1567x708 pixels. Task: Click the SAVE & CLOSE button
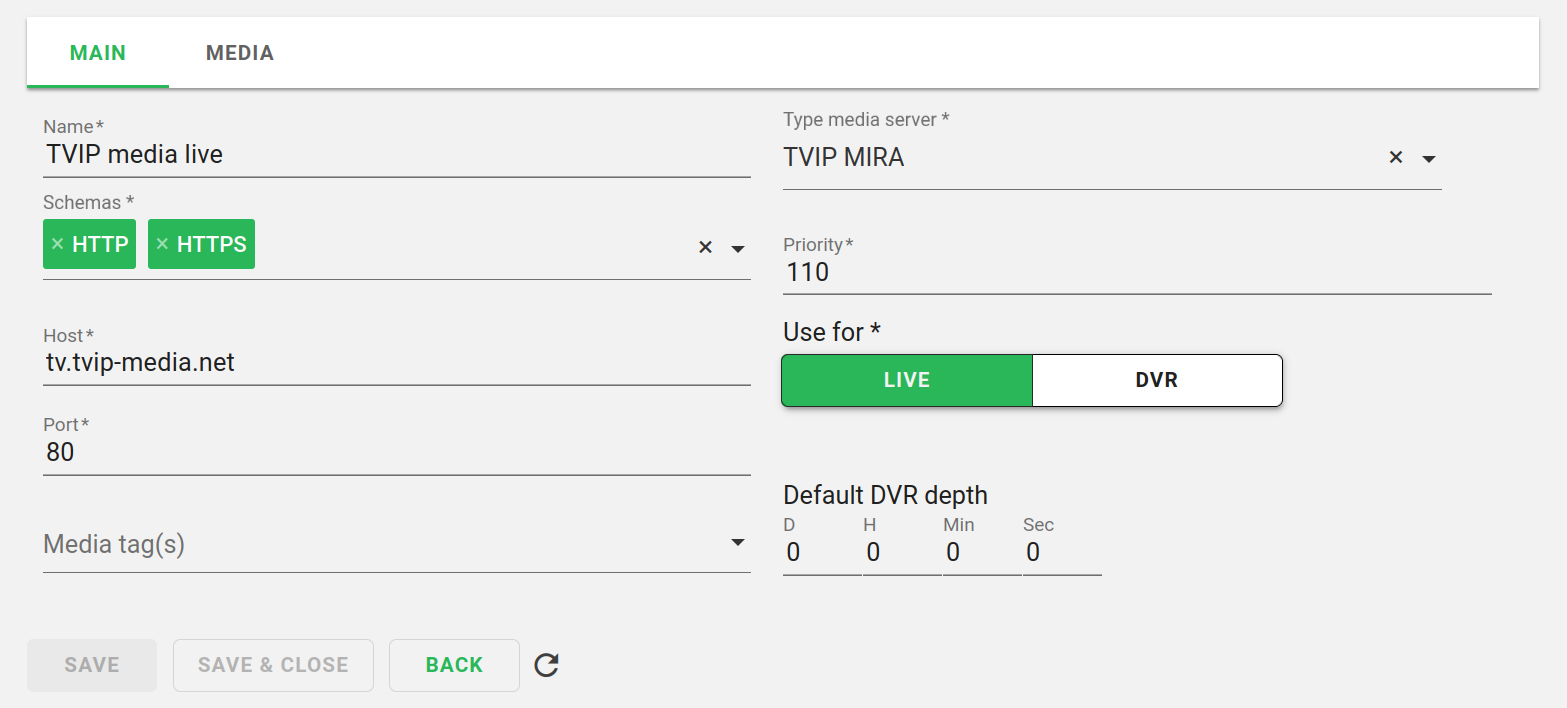click(x=273, y=665)
